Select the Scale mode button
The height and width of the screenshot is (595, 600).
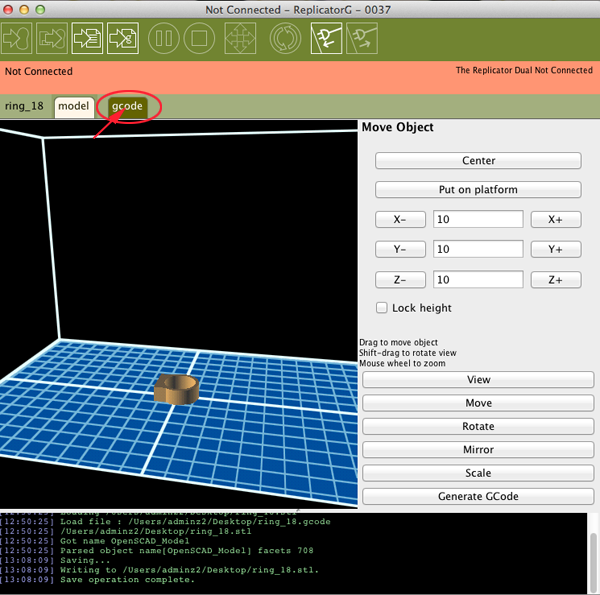(478, 473)
